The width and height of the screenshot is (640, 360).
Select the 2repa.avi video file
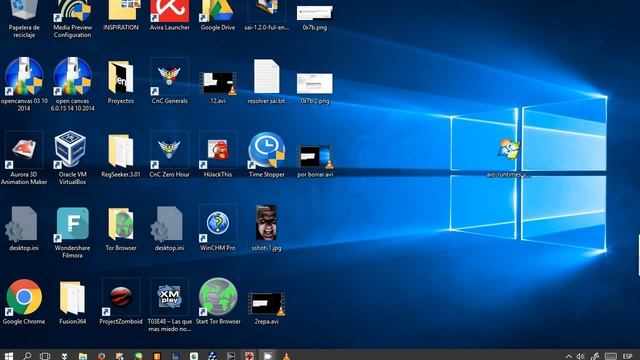(267, 309)
